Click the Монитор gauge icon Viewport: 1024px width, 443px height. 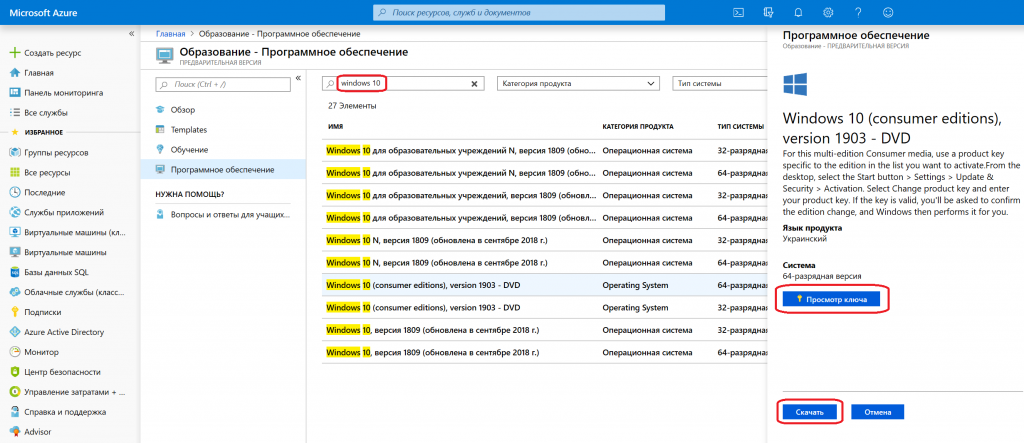14,352
